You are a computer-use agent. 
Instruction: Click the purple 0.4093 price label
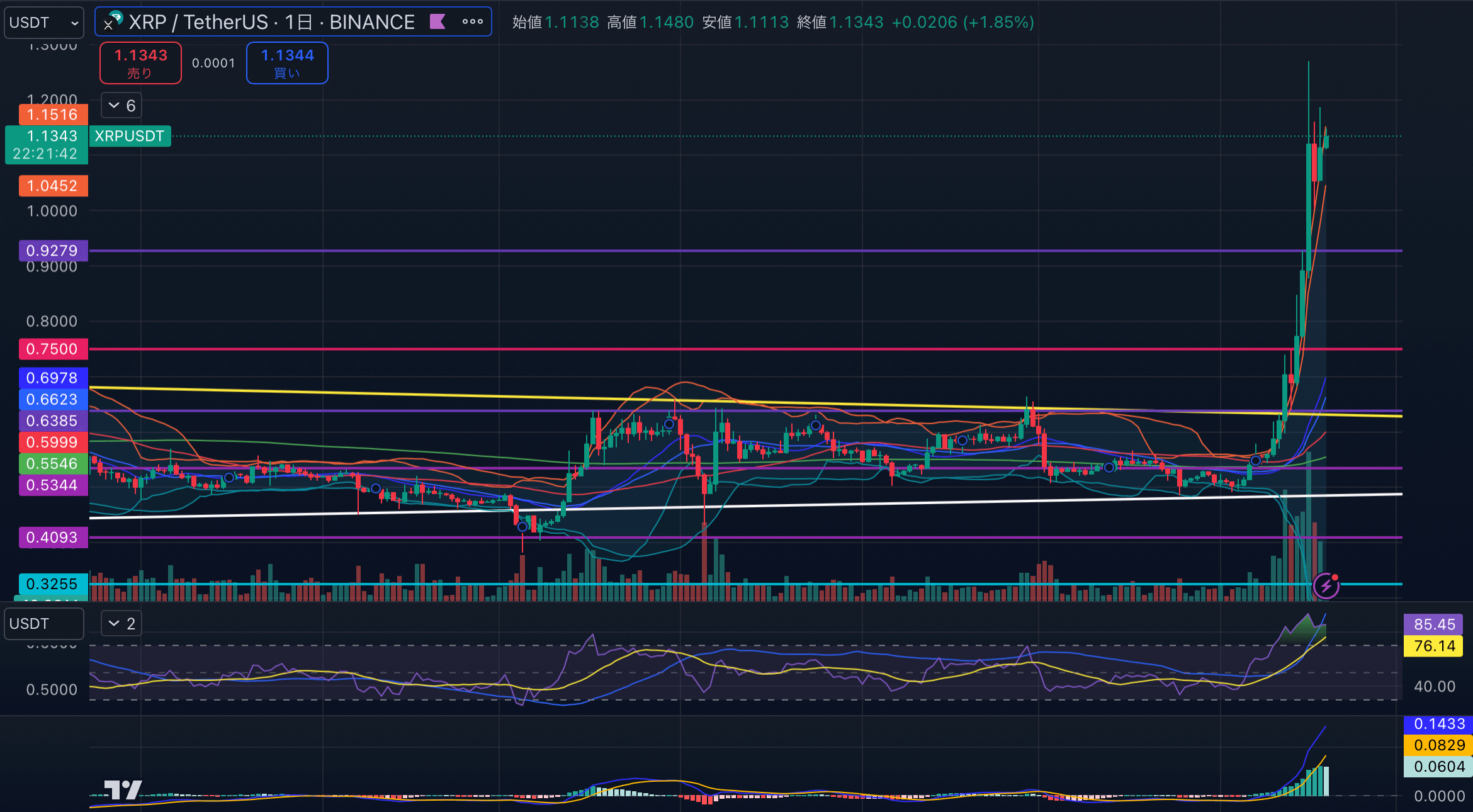tap(53, 537)
